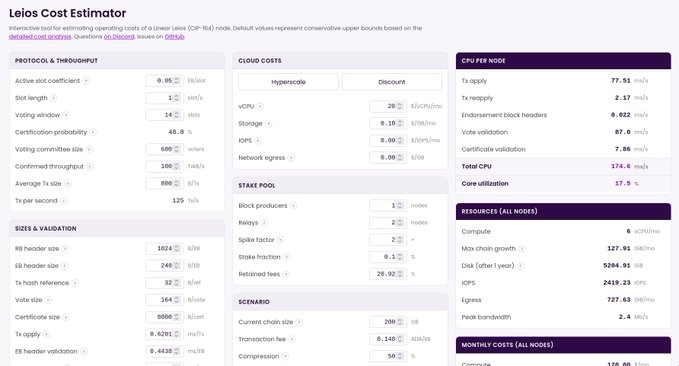Show info icon next to Relays
The width and height of the screenshot is (679, 366).
264,223
